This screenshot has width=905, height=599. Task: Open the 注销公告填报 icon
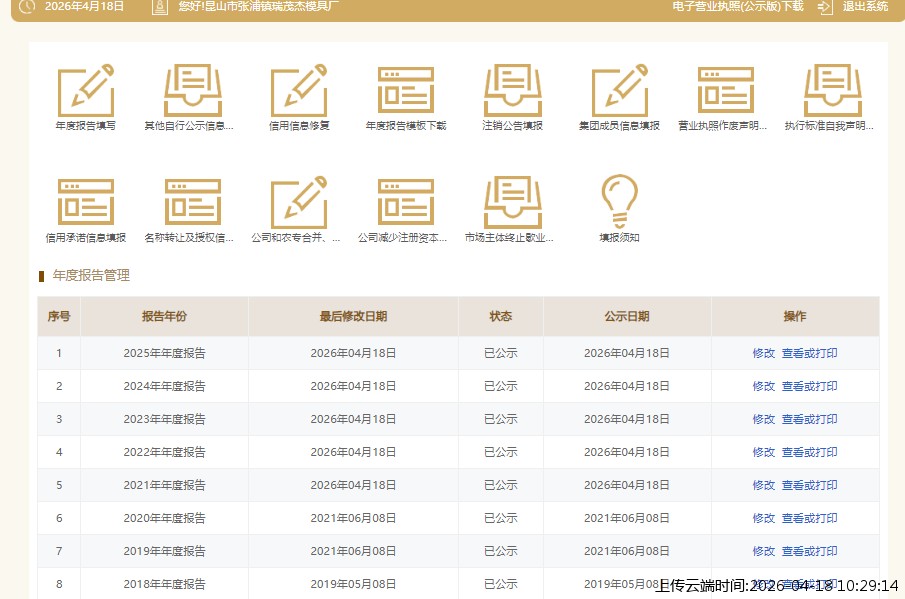coord(512,92)
